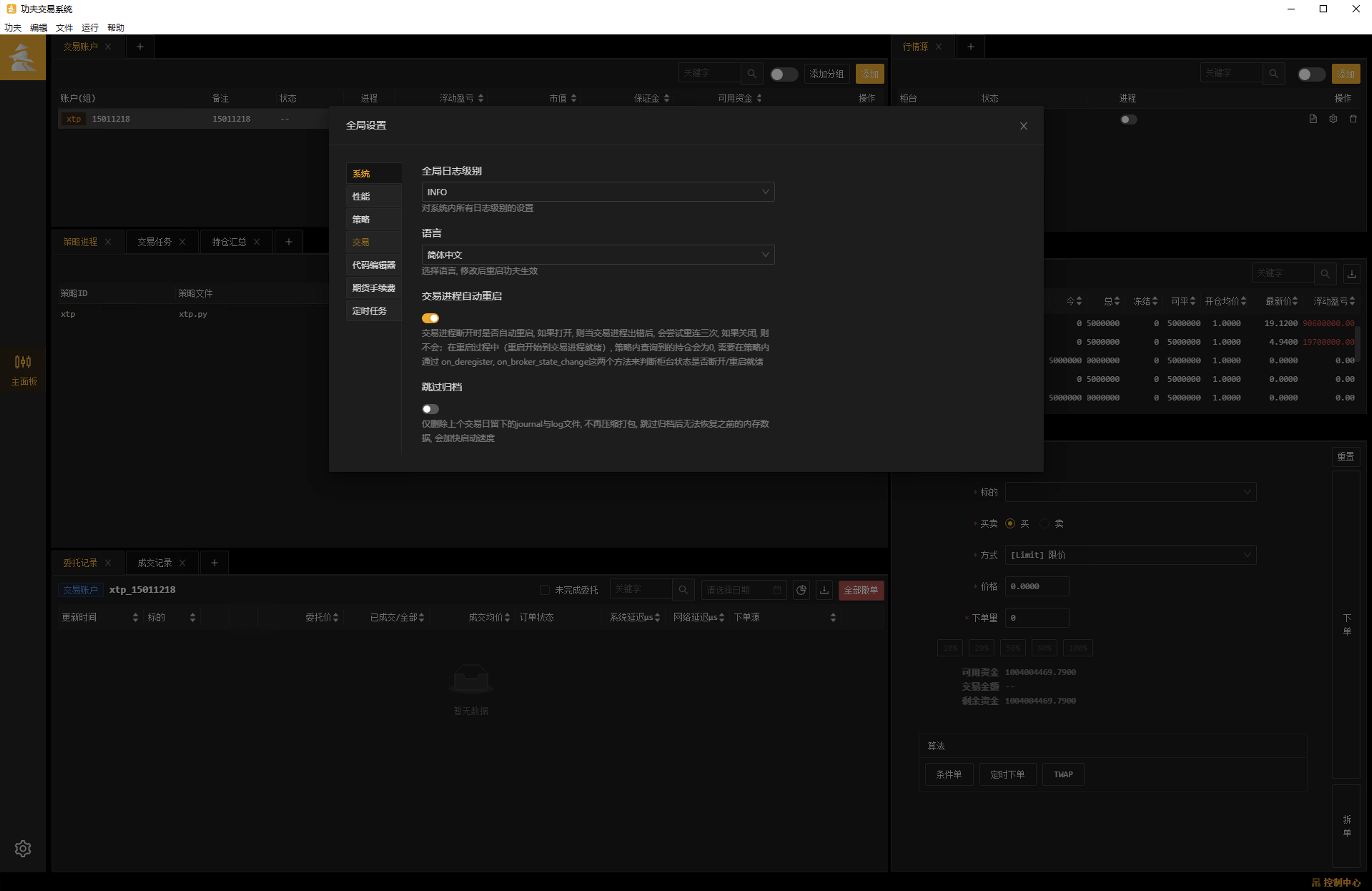Image resolution: width=1372 pixels, height=891 pixels.
Task: Open history clock icon in 委托记录 toolbar
Action: coord(801,589)
